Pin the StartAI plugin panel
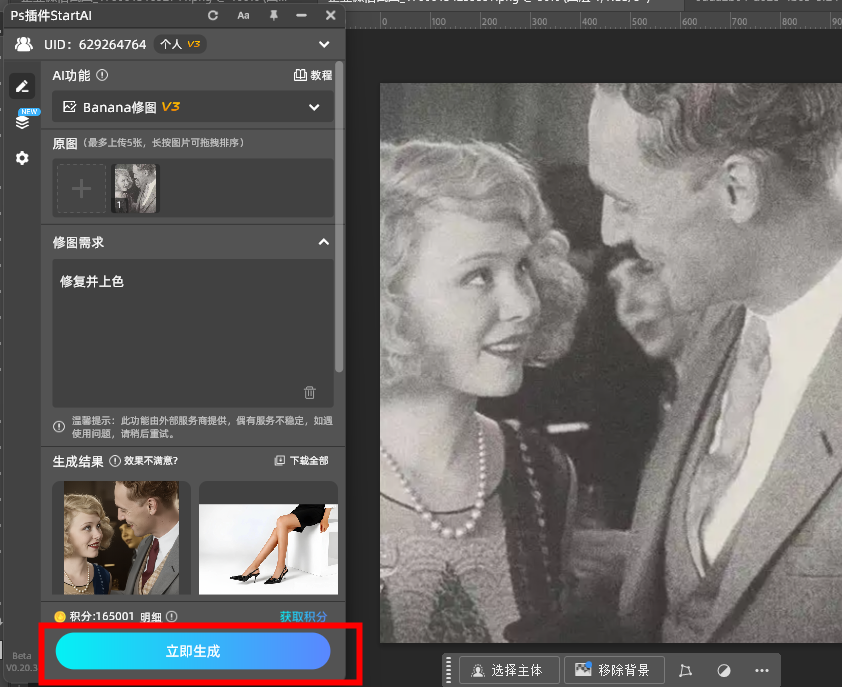This screenshot has width=842, height=687. tap(273, 16)
